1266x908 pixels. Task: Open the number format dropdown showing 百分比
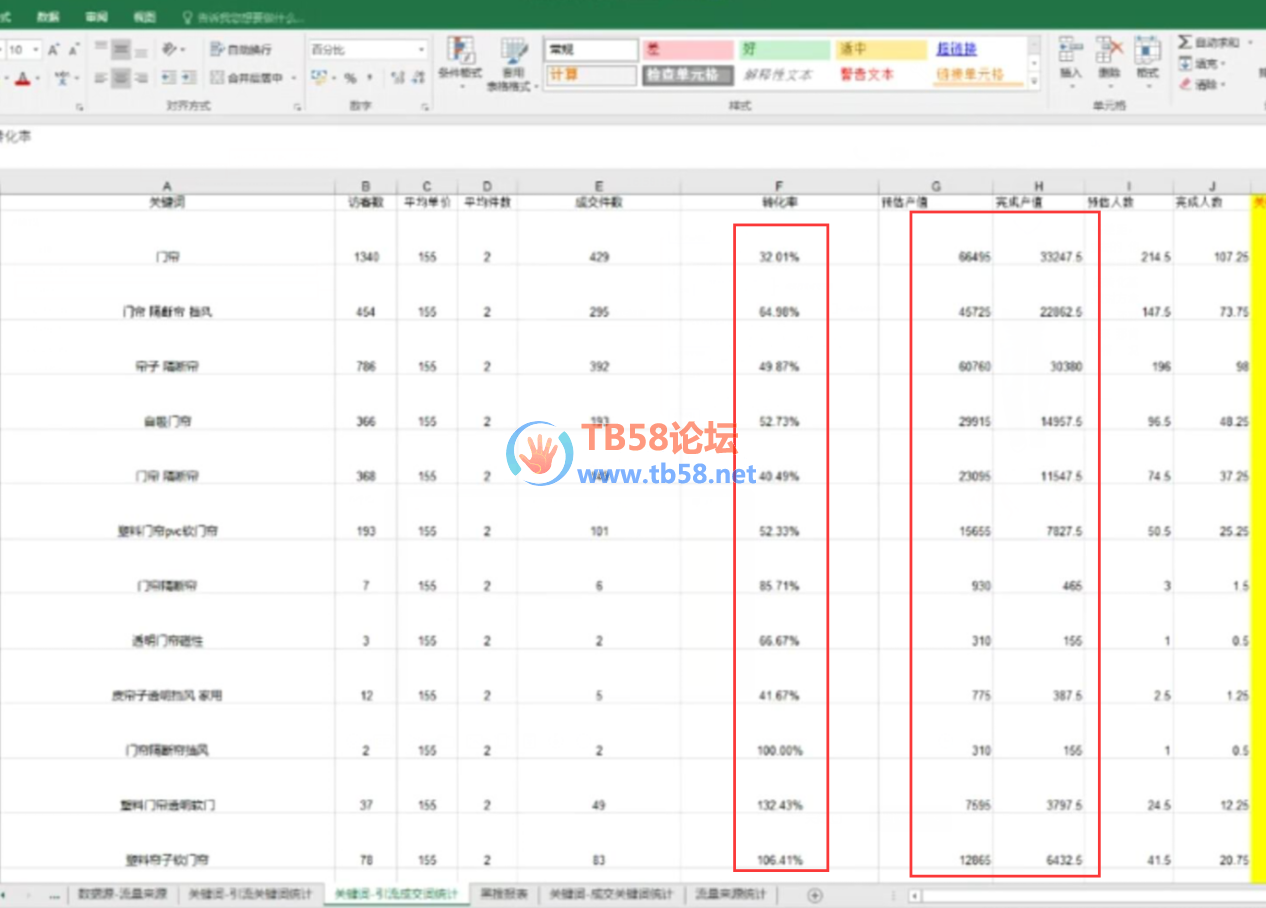pyautogui.click(x=367, y=49)
